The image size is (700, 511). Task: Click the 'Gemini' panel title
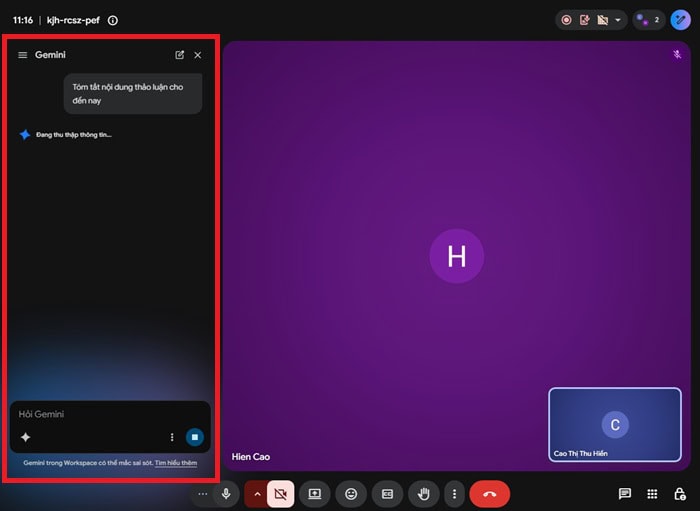tap(50, 55)
